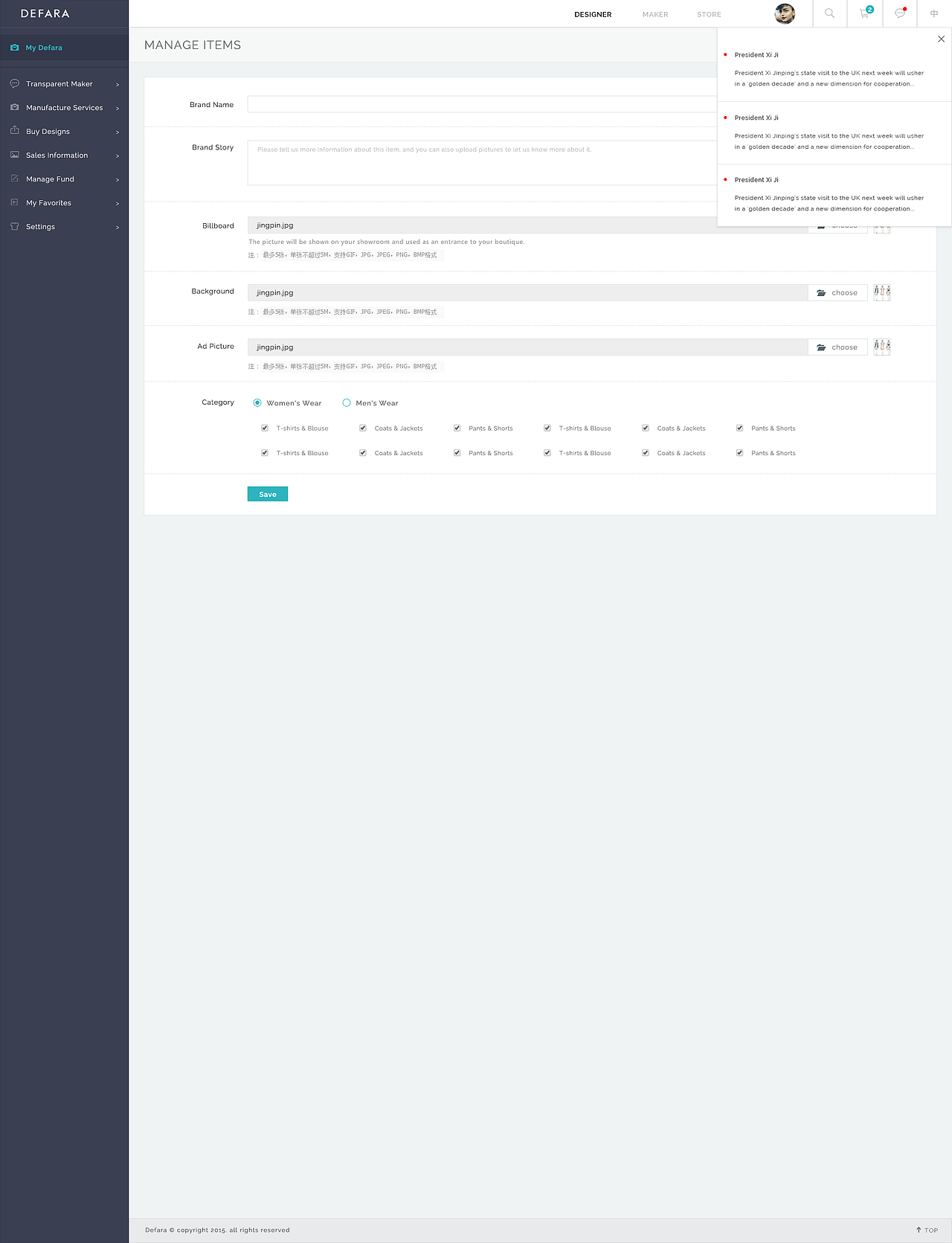Toggle first row second T-shirts & Blouse checkbox
This screenshot has height=1243, width=952.
pyautogui.click(x=547, y=428)
